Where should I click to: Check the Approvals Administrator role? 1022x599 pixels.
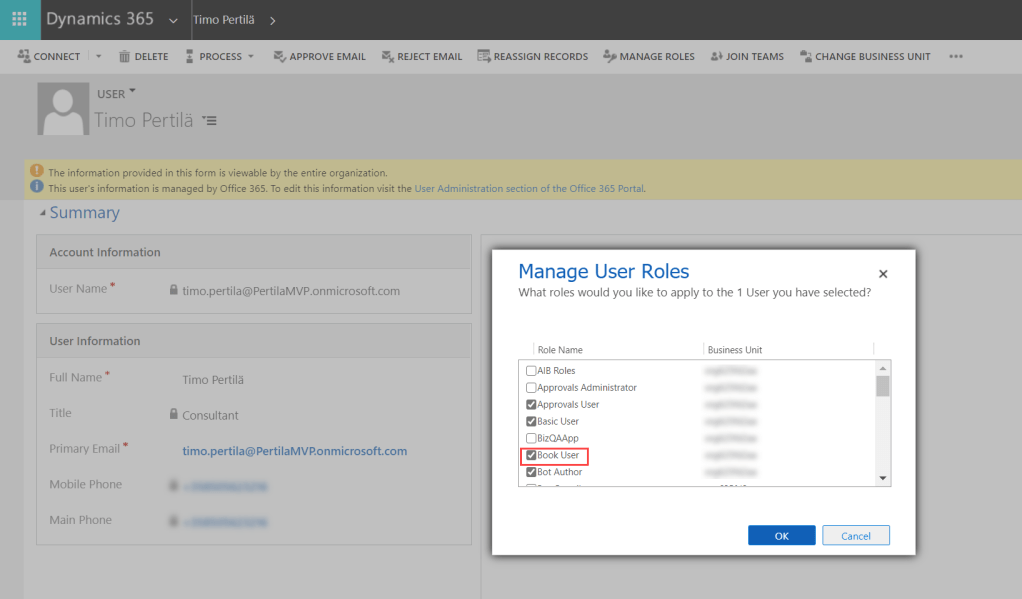(531, 388)
